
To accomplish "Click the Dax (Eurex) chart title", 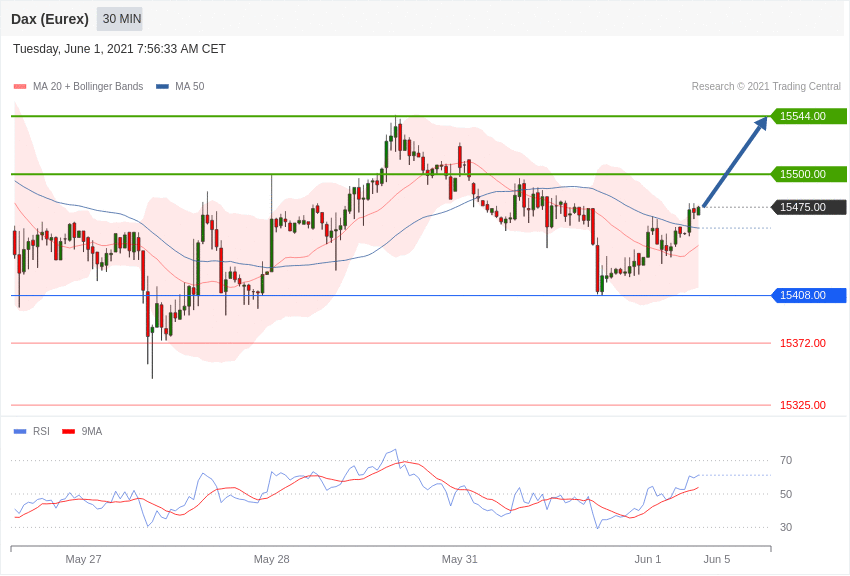I will click(50, 19).
